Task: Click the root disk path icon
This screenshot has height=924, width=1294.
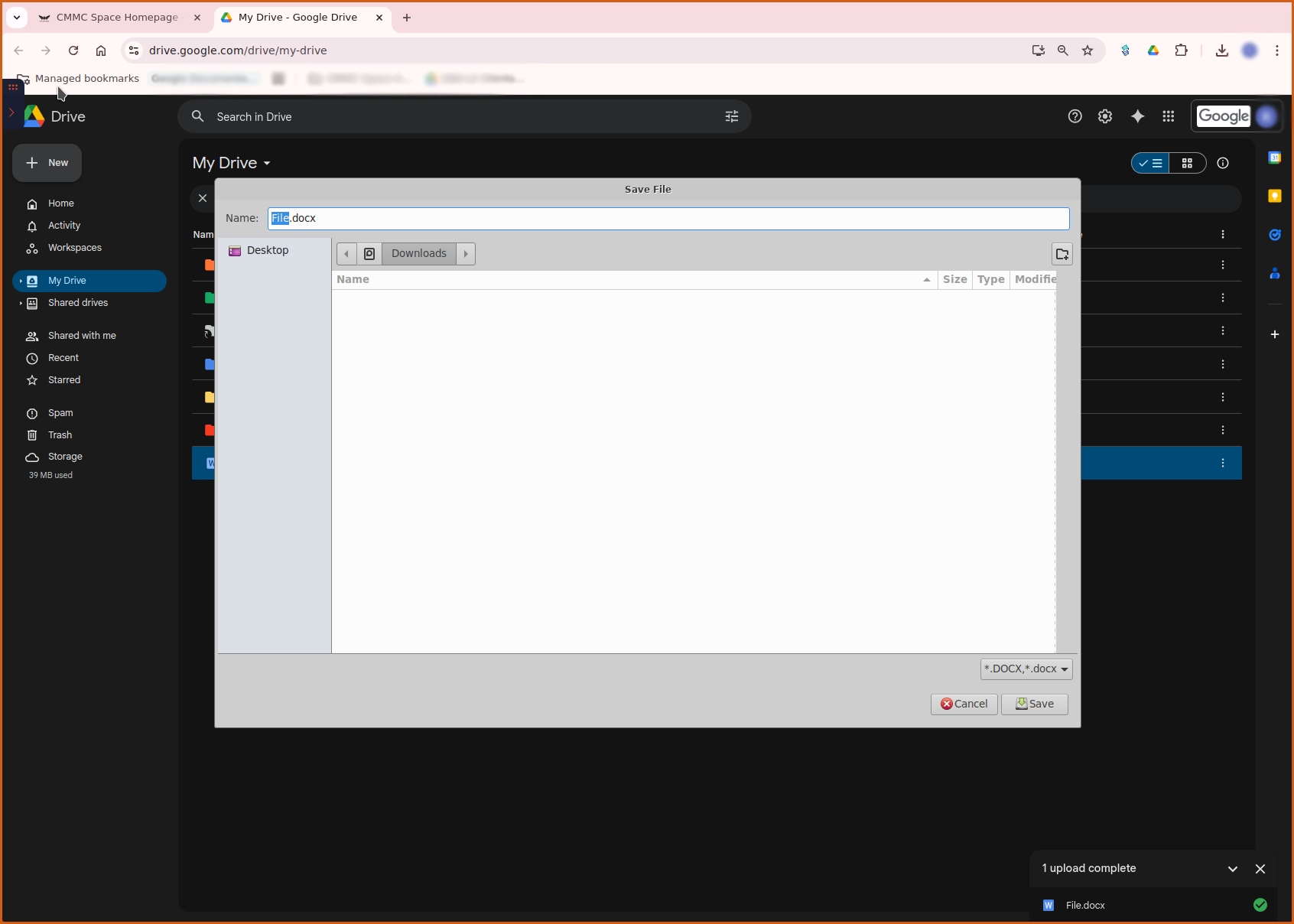Action: pyautogui.click(x=369, y=253)
